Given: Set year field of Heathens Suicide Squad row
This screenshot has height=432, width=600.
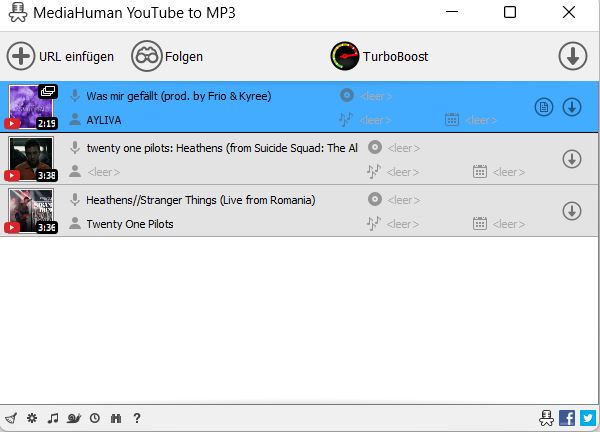Looking at the screenshot, I should (x=509, y=172).
